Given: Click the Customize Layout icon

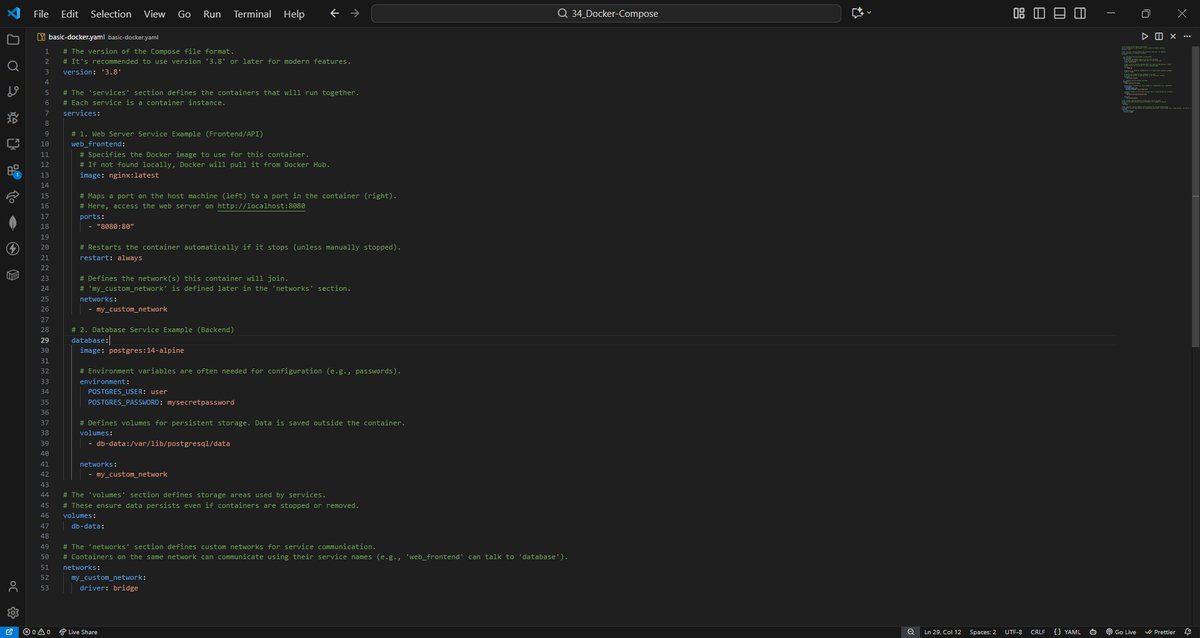Looking at the screenshot, I should click(1018, 13).
